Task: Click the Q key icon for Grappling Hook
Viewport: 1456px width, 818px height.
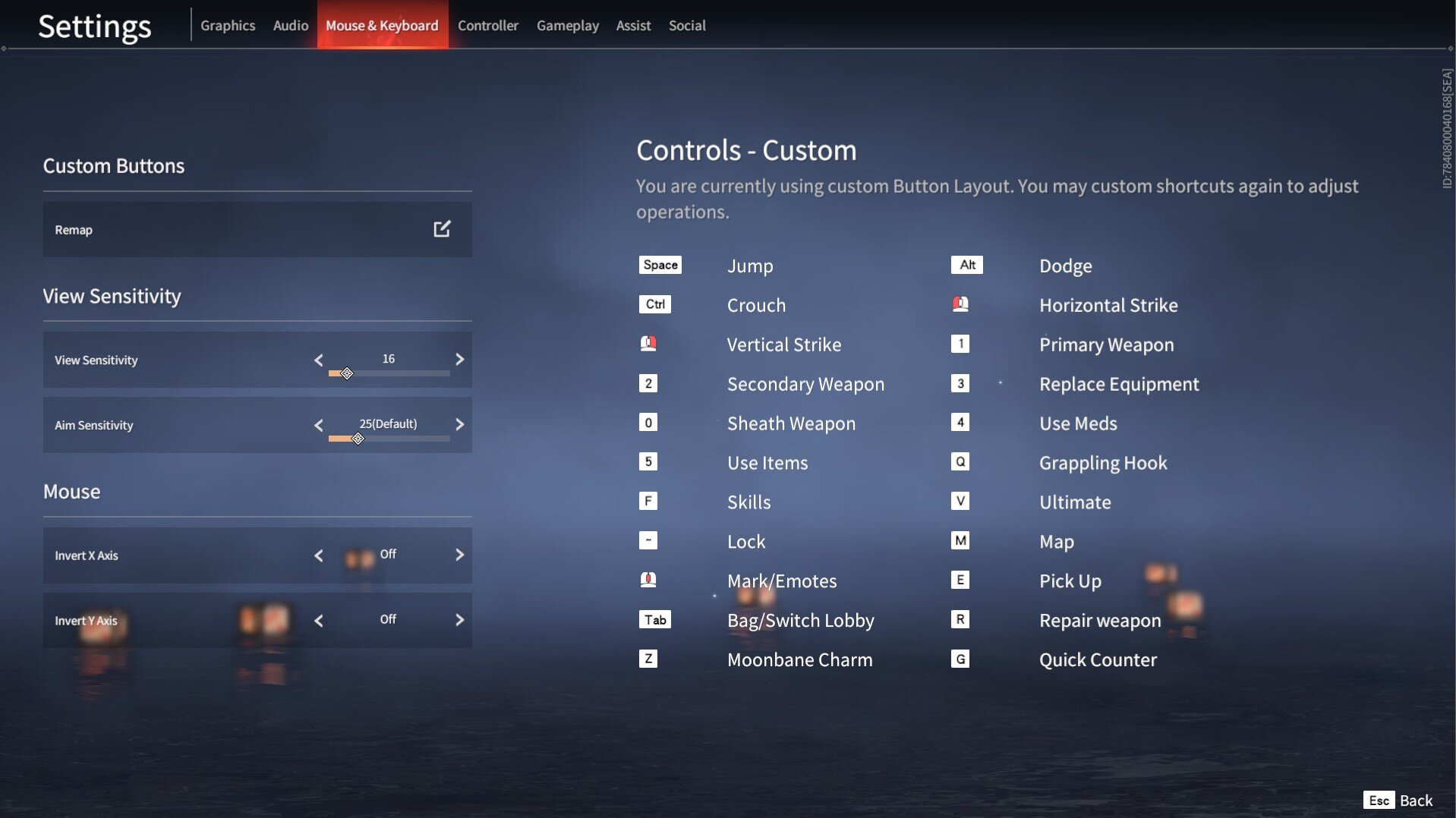Action: pyautogui.click(x=960, y=462)
